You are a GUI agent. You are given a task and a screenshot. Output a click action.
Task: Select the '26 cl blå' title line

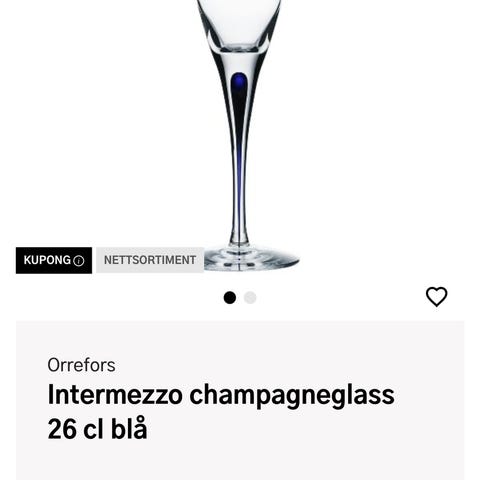pos(97,429)
